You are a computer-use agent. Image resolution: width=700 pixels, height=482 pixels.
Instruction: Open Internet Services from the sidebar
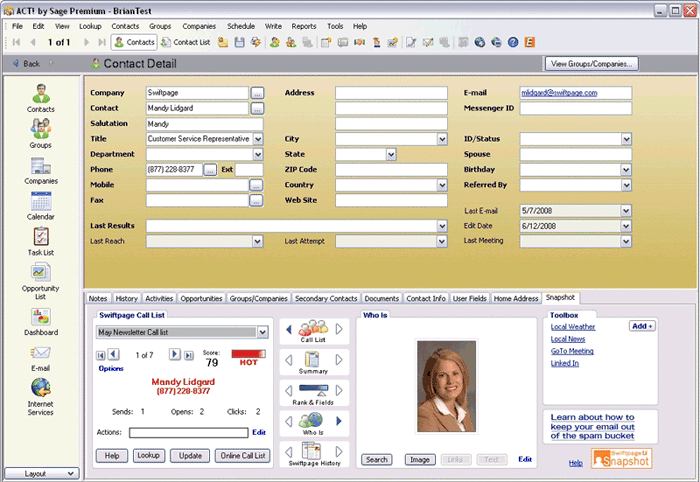coord(41,397)
